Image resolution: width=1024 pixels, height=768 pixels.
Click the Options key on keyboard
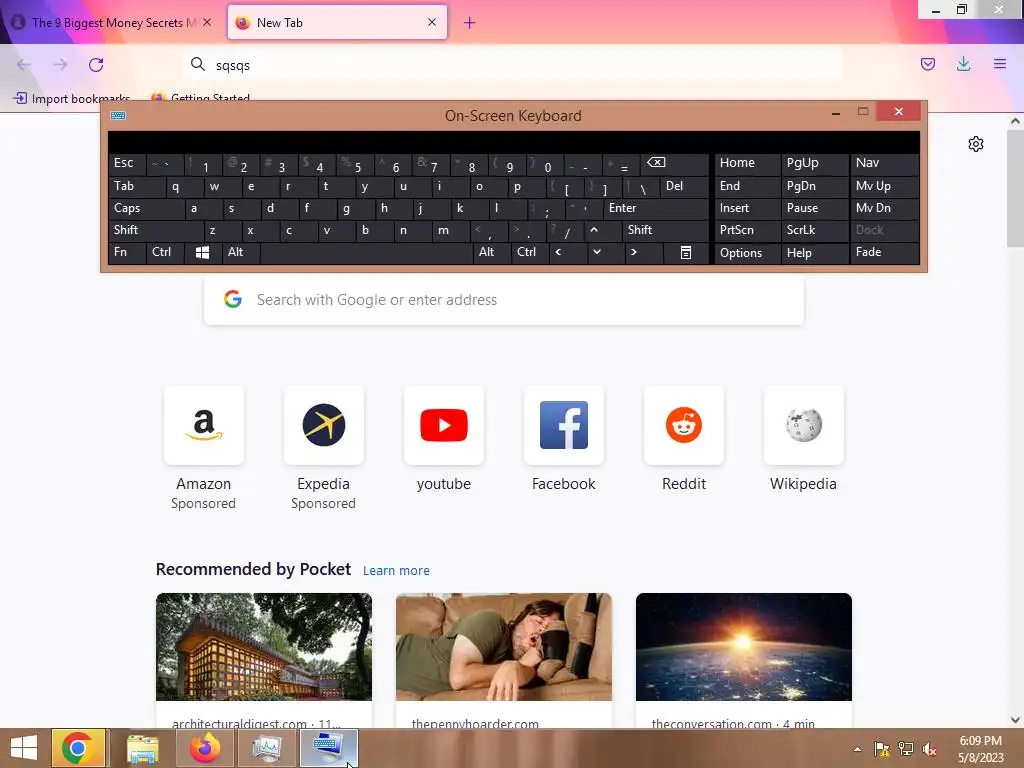point(748,253)
